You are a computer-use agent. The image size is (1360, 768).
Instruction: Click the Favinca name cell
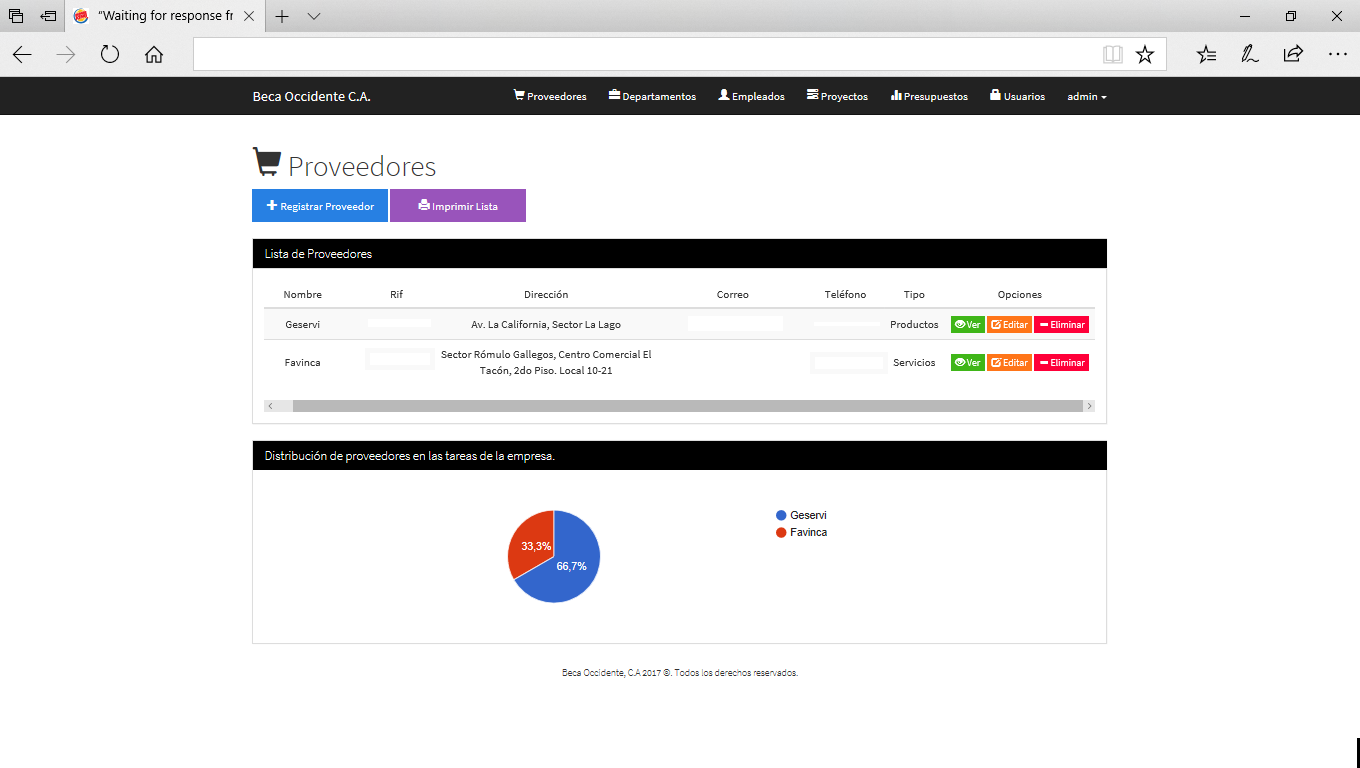coord(302,363)
